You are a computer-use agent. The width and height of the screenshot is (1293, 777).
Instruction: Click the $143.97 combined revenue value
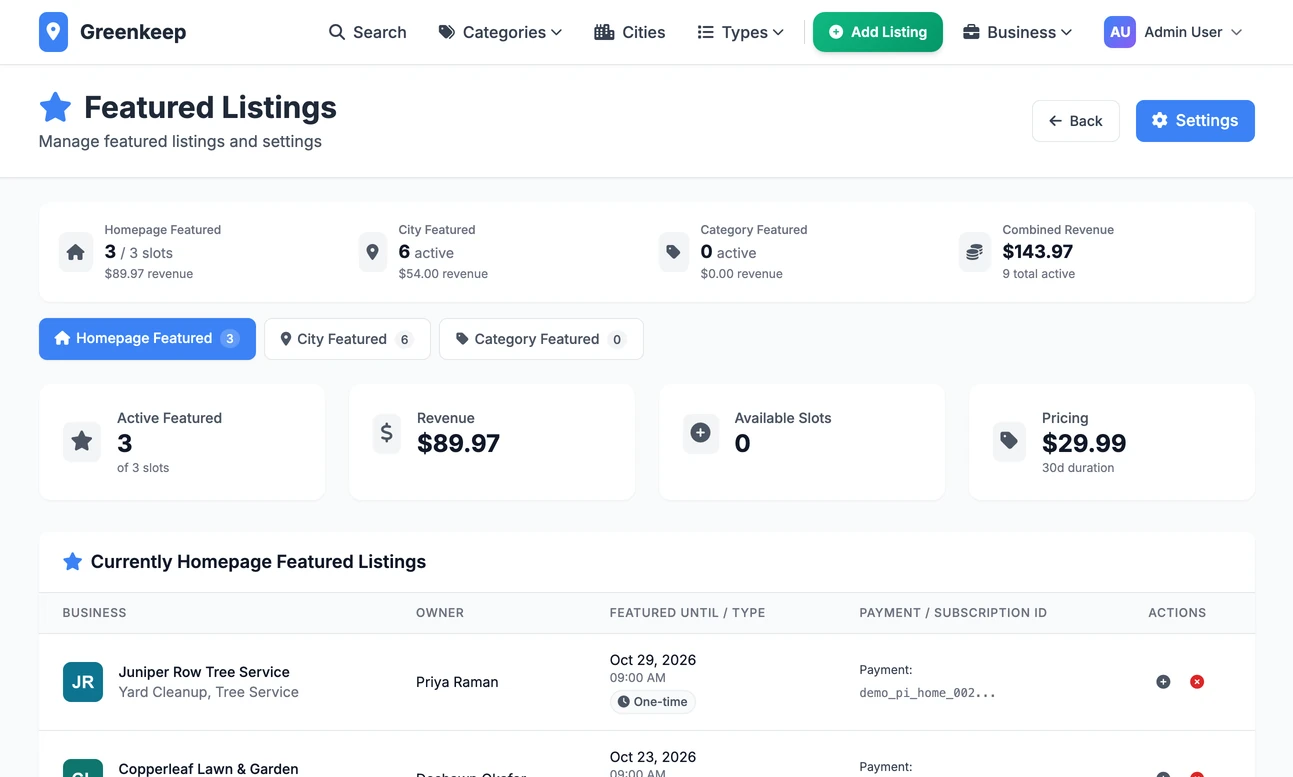pyautogui.click(x=1038, y=252)
